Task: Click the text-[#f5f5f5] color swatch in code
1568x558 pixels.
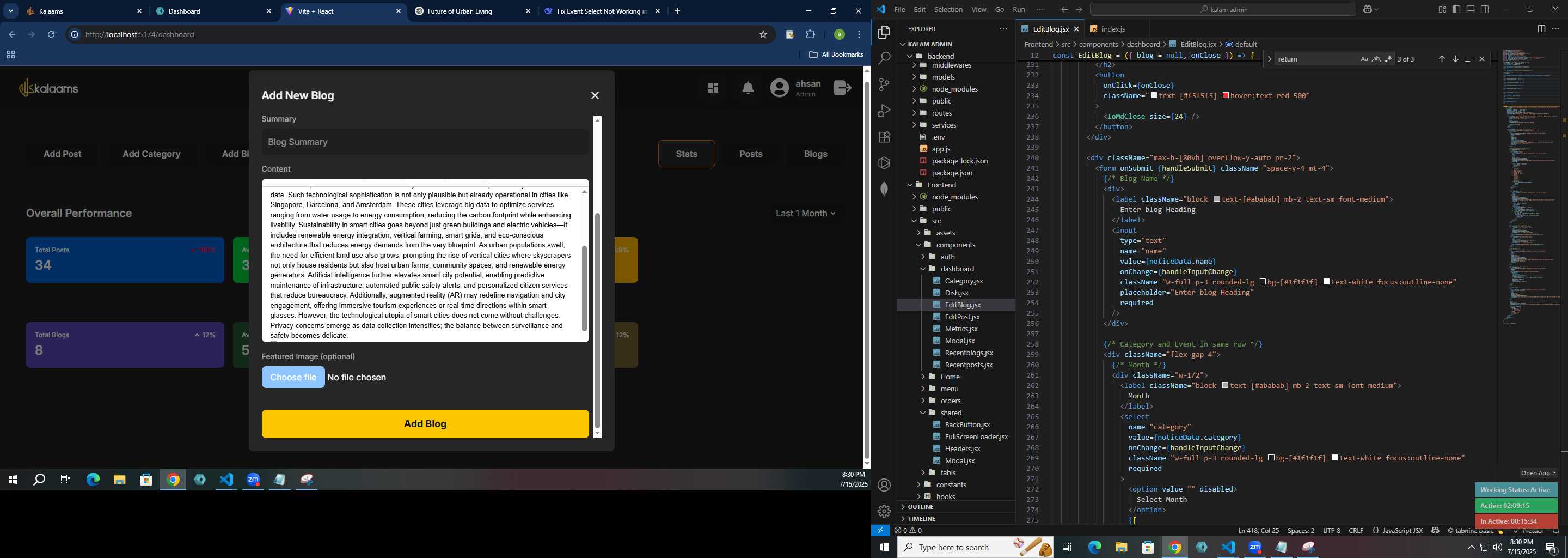Action: (x=1154, y=96)
